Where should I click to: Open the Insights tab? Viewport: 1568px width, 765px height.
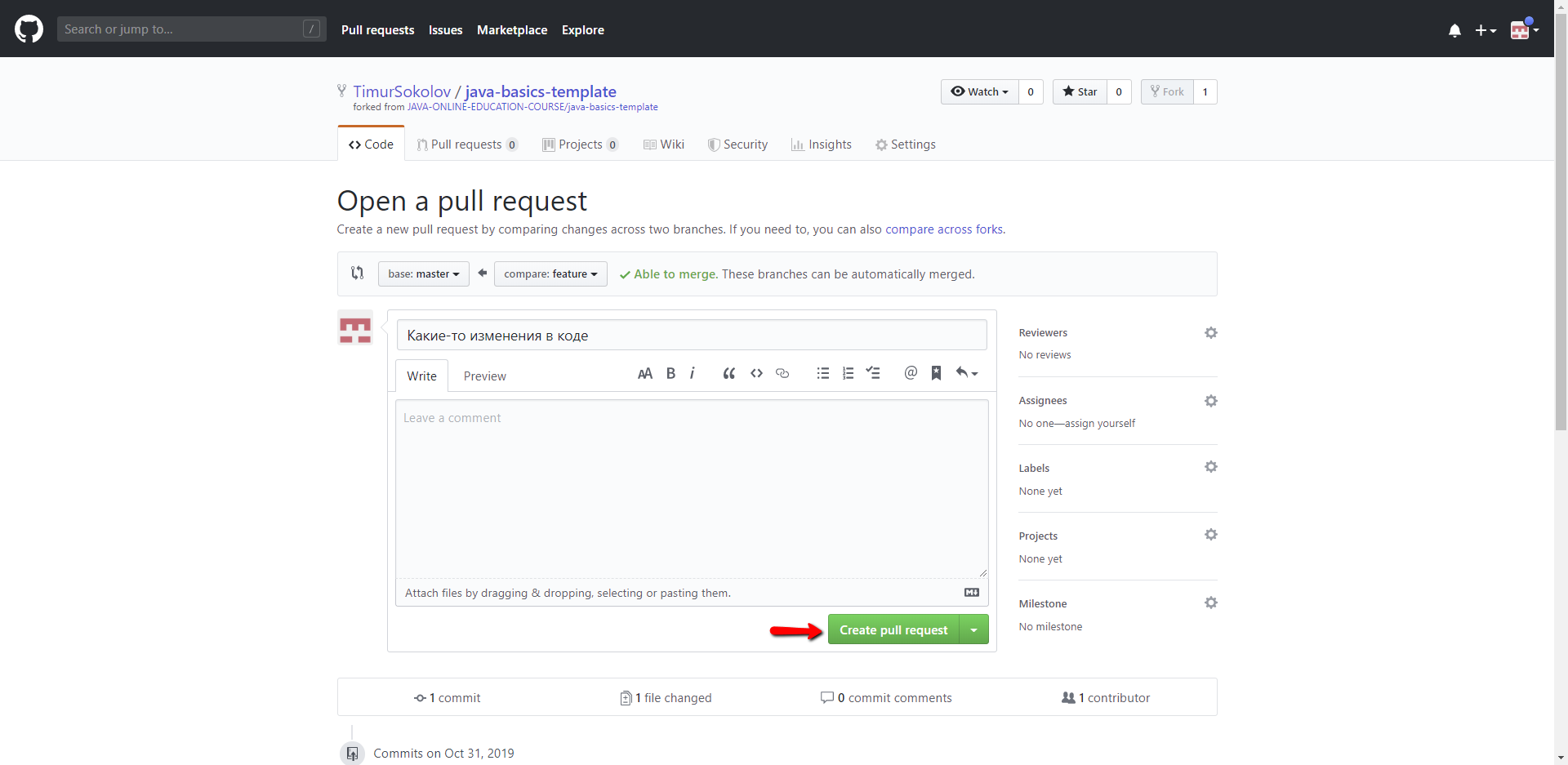click(822, 145)
